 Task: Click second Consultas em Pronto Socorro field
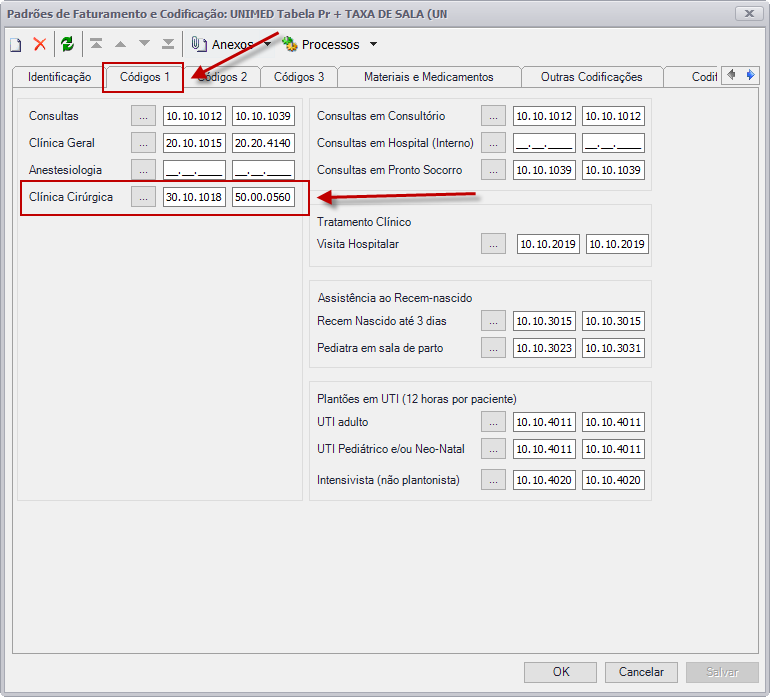tap(613, 170)
